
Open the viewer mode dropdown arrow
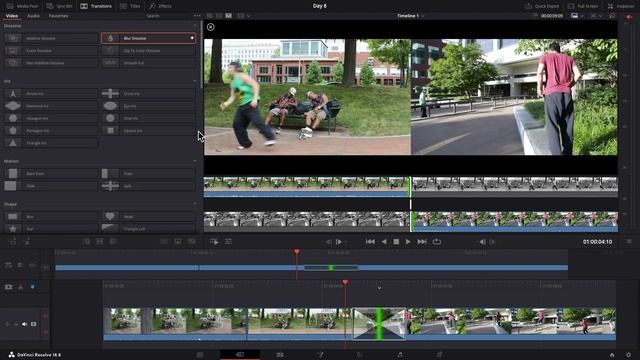tap(248, 16)
